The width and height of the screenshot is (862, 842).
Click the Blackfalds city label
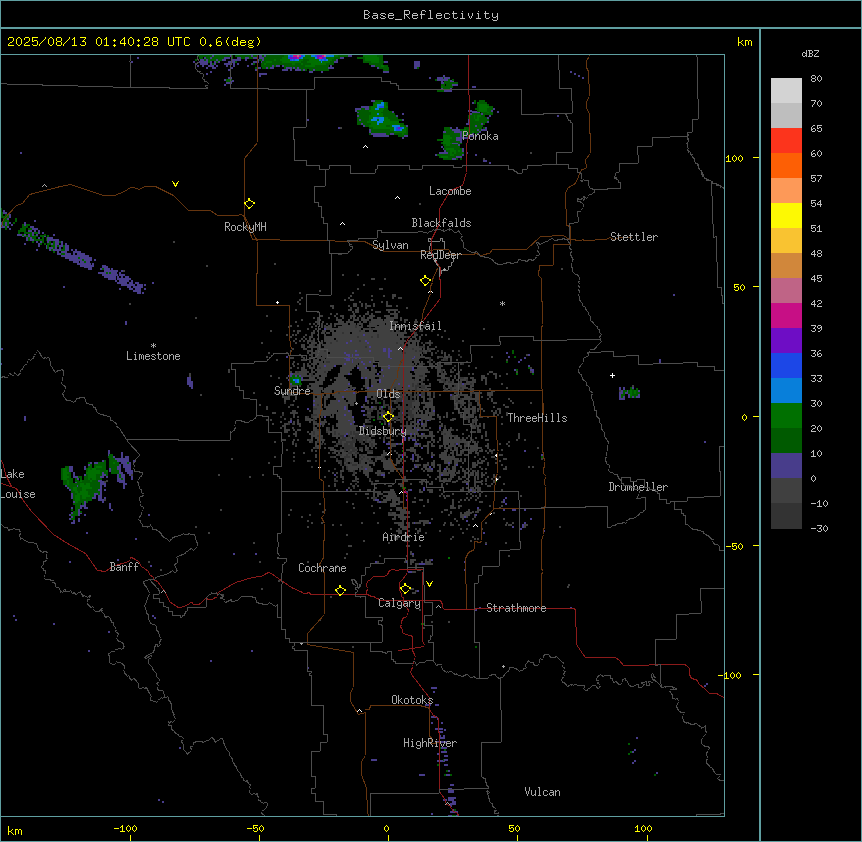click(x=441, y=223)
